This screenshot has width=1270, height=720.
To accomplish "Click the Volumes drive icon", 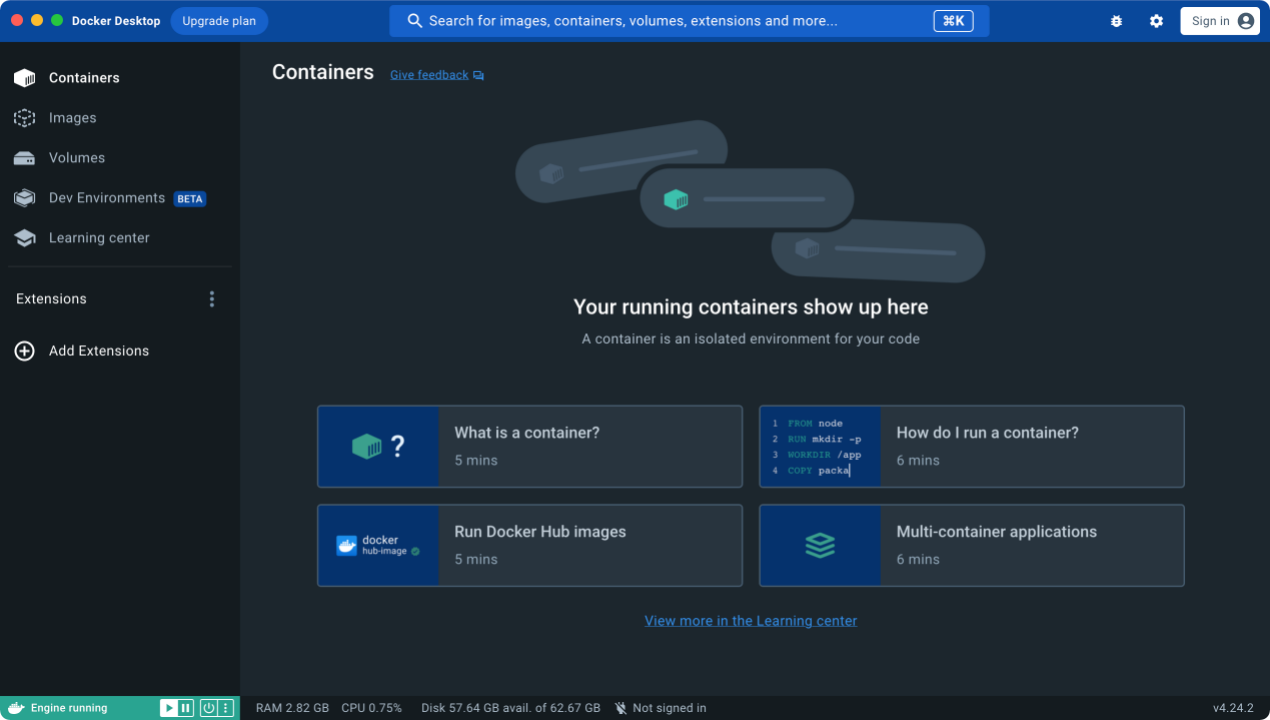I will (x=25, y=158).
